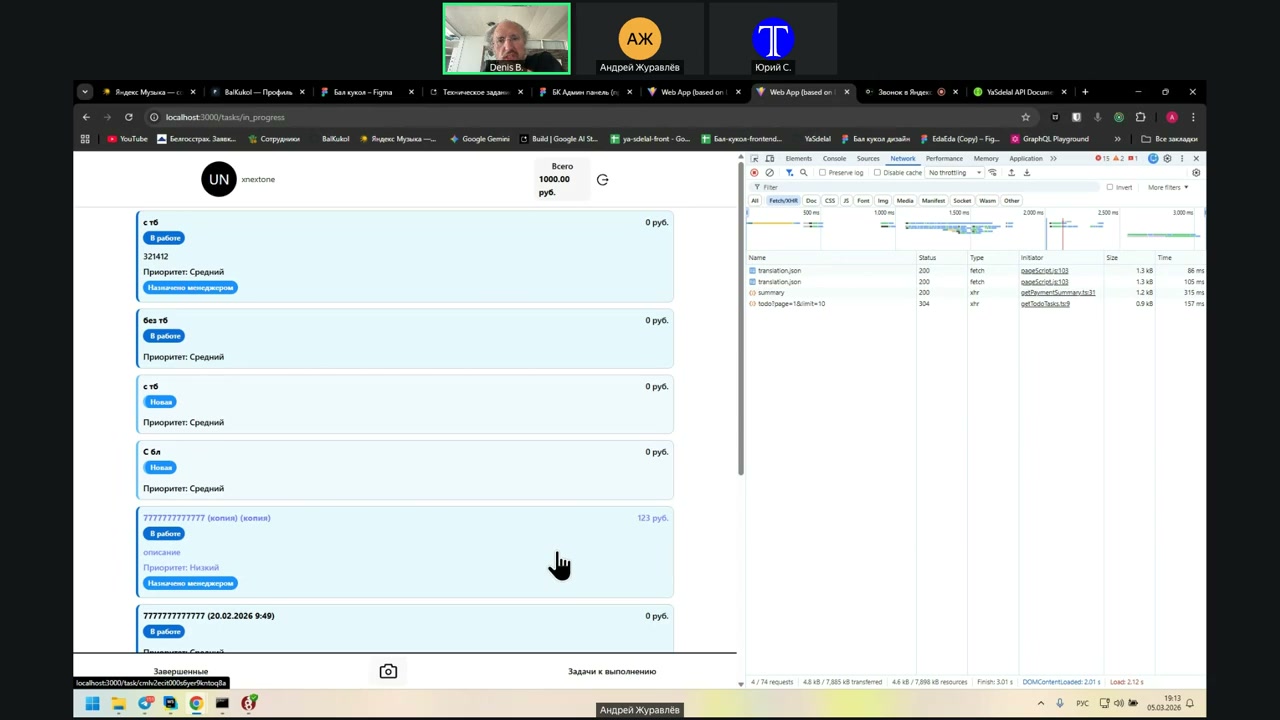Tick the Disable cache checkbox
The height and width of the screenshot is (720, 1280).
pyautogui.click(x=878, y=173)
